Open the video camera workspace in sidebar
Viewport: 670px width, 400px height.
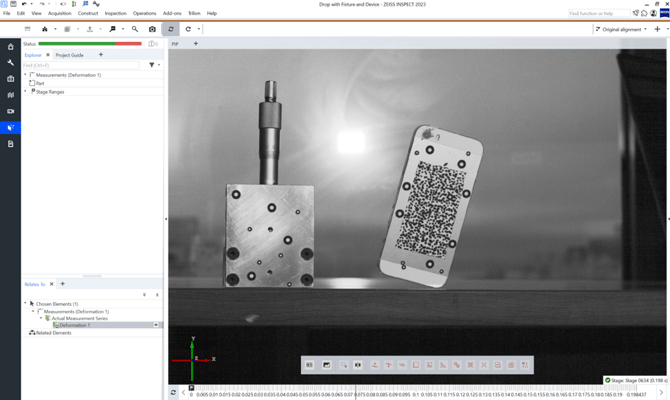pos(10,111)
